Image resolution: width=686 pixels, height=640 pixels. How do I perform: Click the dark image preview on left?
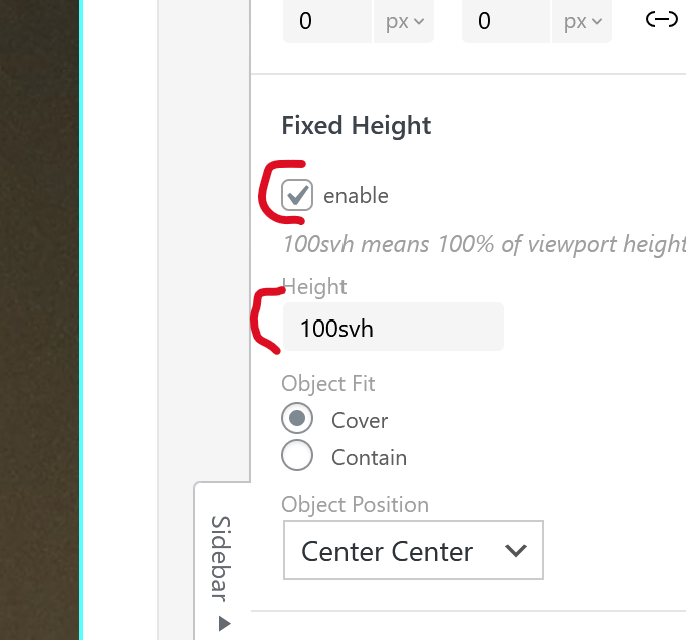point(40,320)
